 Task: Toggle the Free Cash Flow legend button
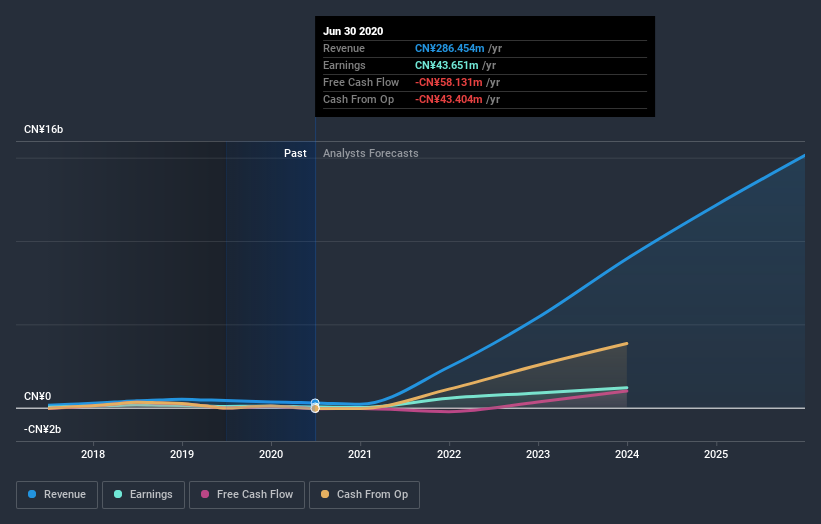pyautogui.click(x=247, y=495)
